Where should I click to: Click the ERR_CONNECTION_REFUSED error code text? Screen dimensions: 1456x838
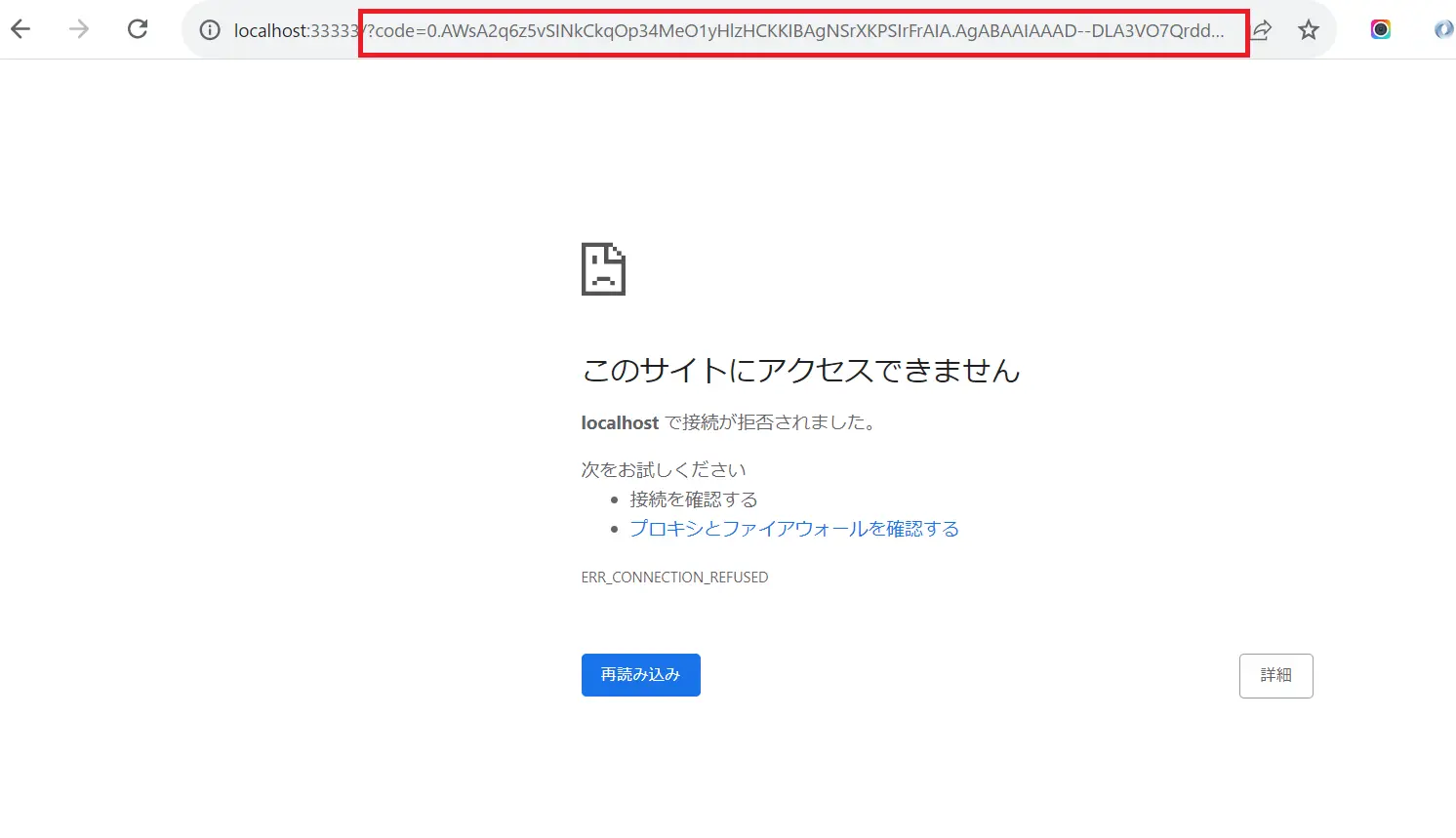click(x=674, y=578)
